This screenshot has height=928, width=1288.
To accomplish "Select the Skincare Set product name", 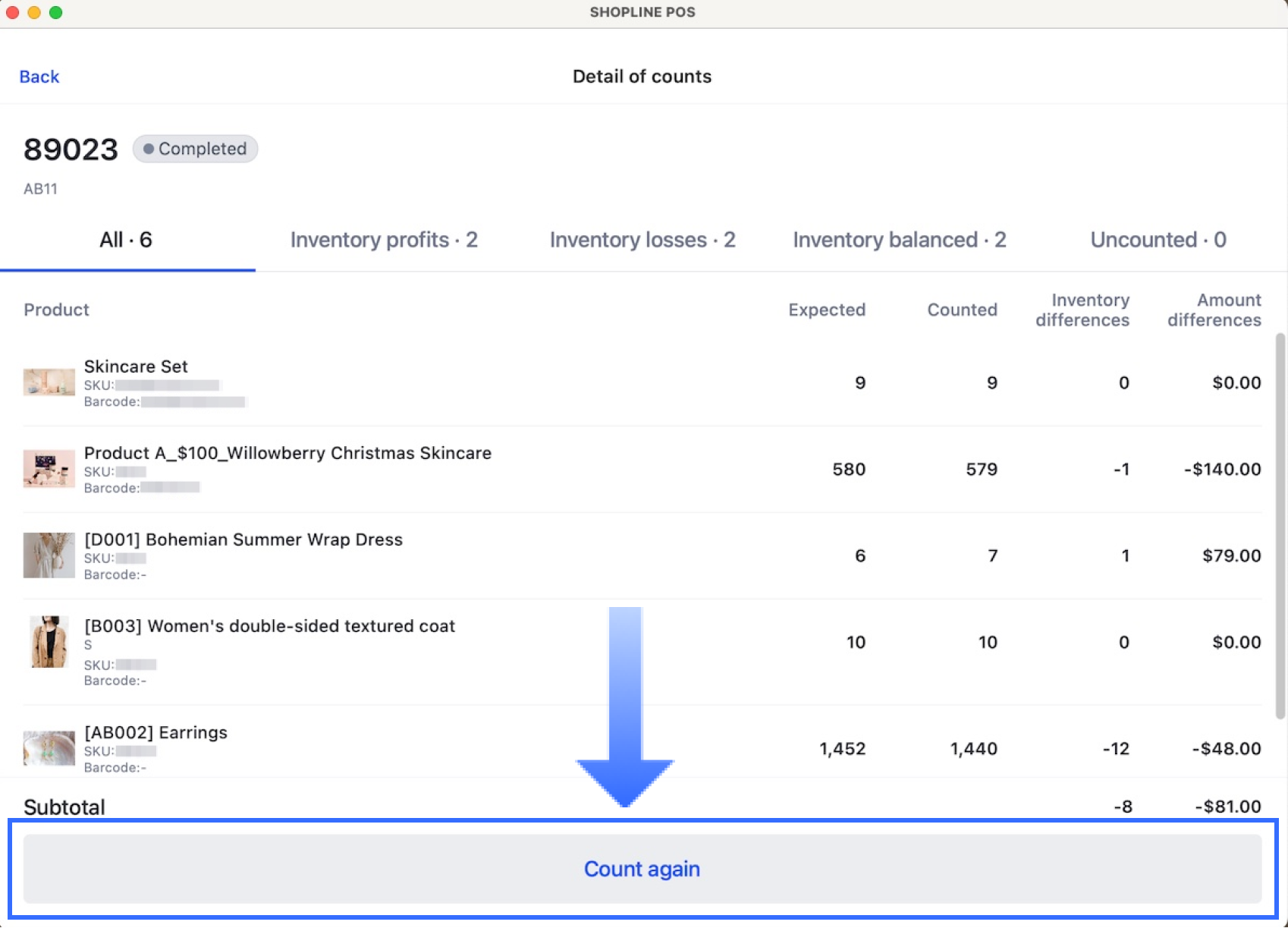I will (136, 366).
